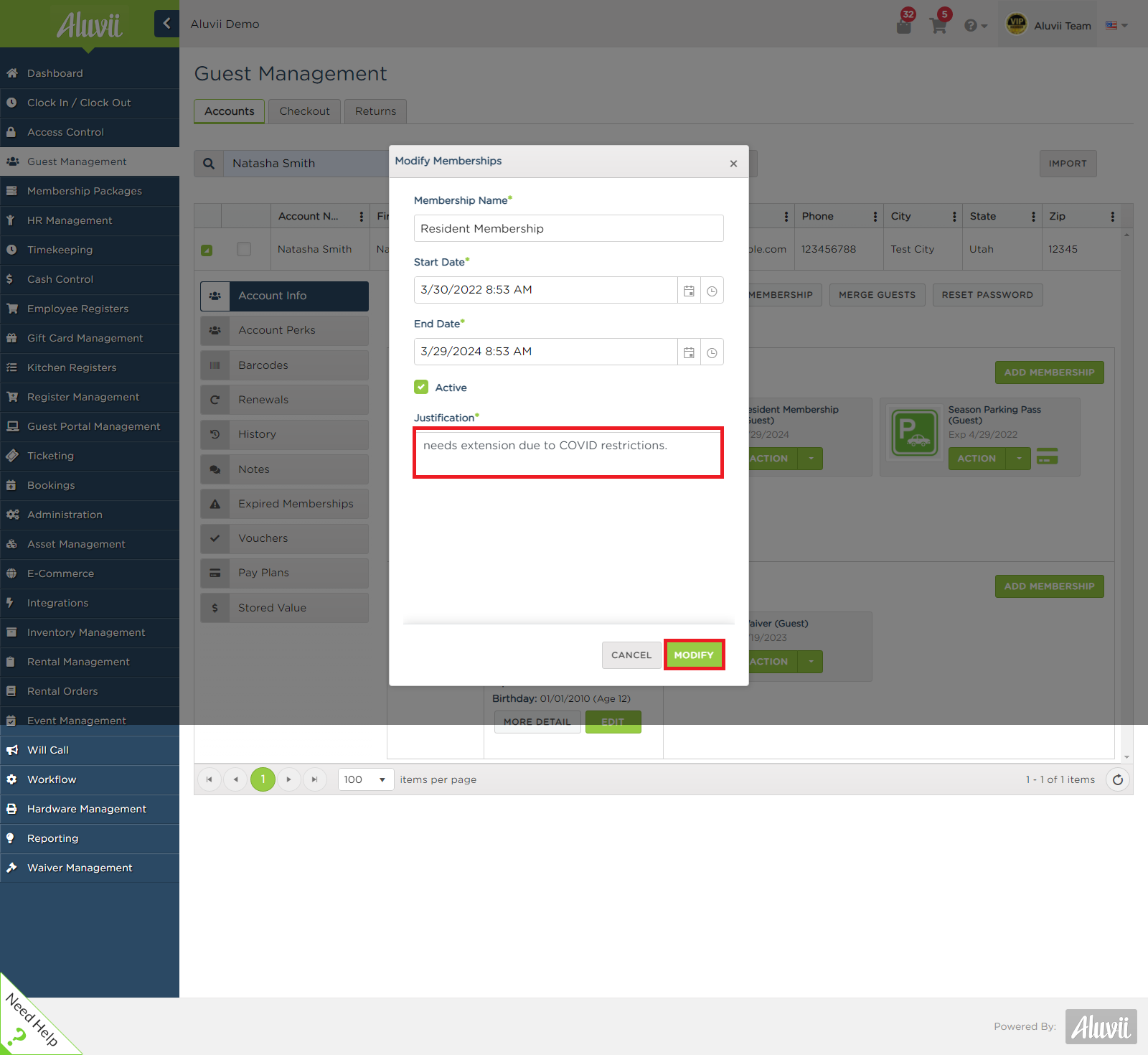
Task: Click the search magnifier icon
Action: pos(208,164)
